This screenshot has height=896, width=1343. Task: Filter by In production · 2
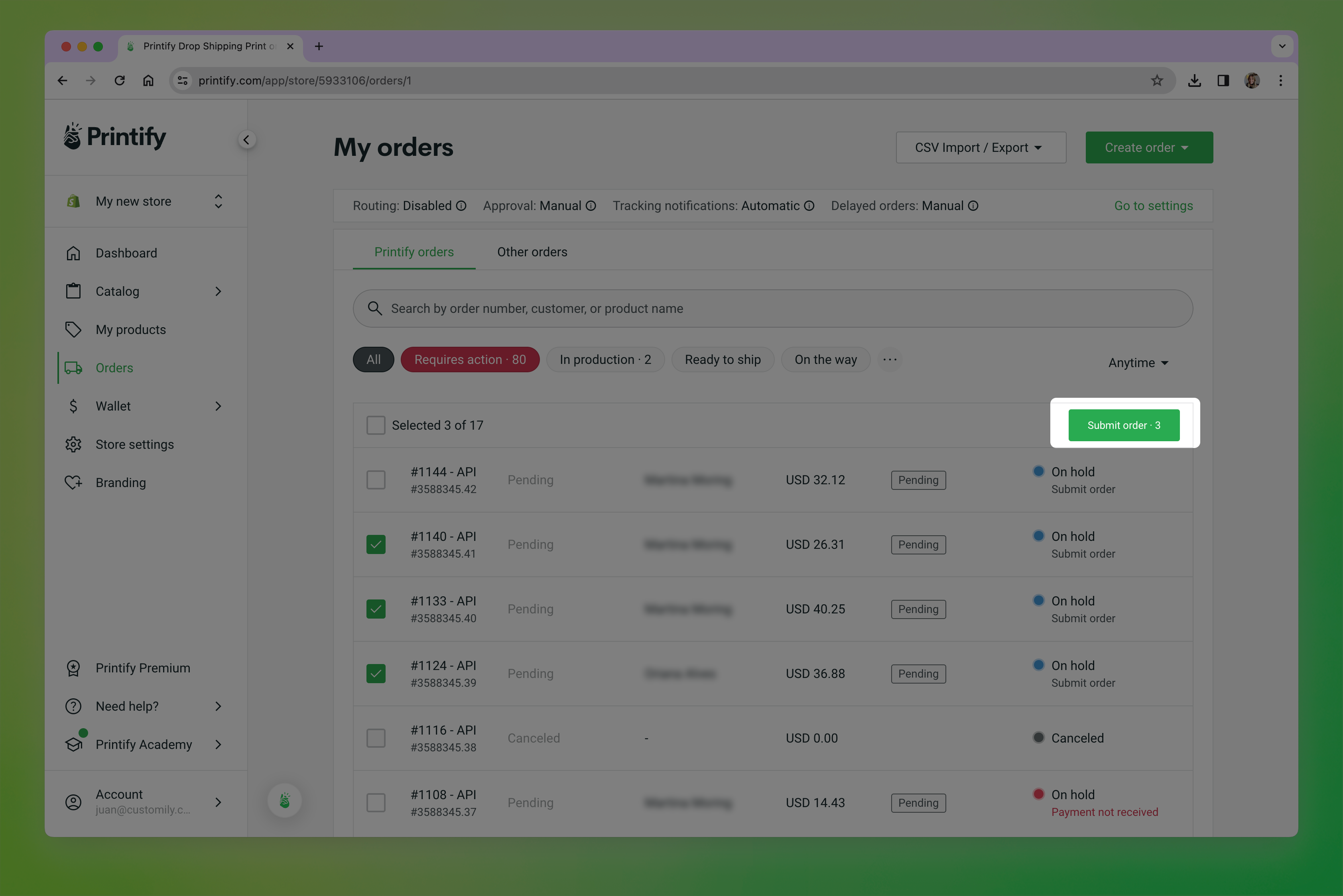pyautogui.click(x=605, y=360)
